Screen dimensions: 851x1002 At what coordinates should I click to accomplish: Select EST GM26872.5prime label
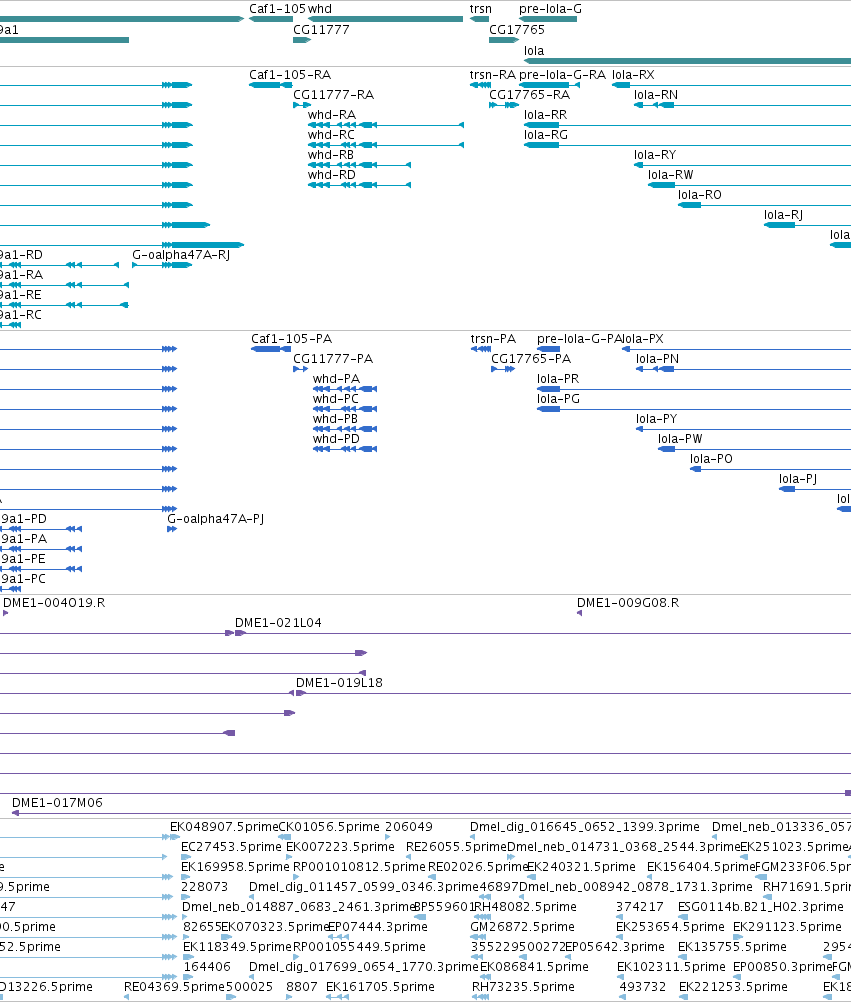[523, 927]
